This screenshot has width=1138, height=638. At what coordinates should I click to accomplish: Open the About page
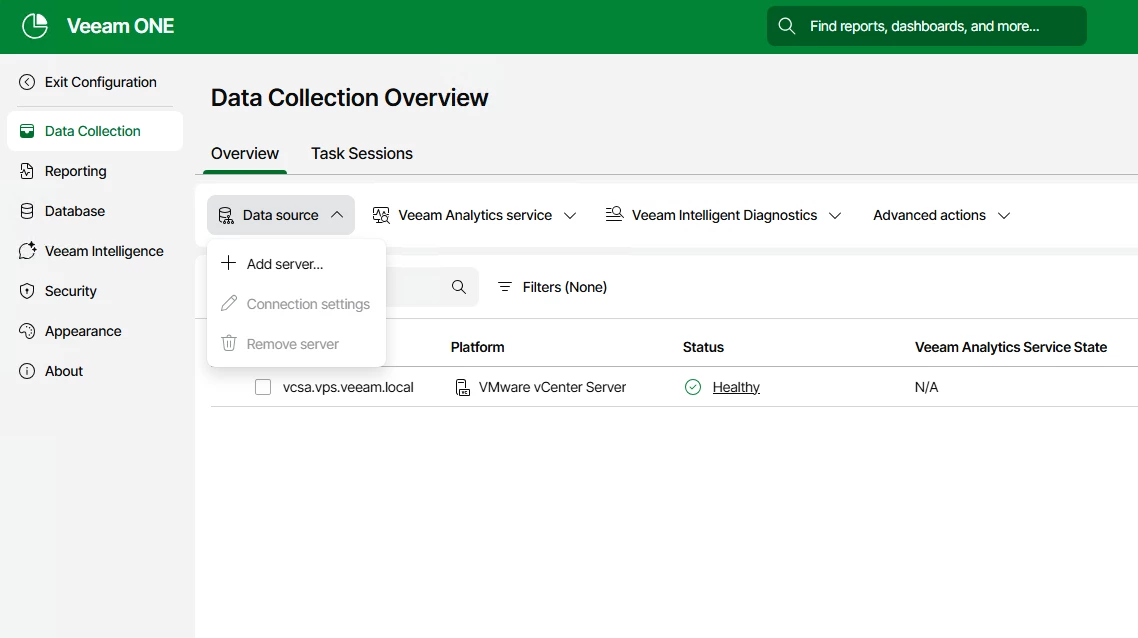95,371
